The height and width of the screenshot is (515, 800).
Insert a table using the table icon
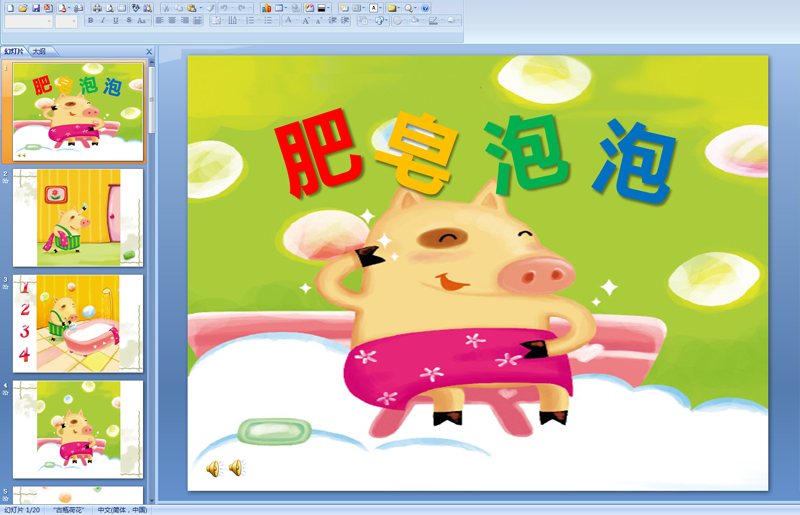279,8
